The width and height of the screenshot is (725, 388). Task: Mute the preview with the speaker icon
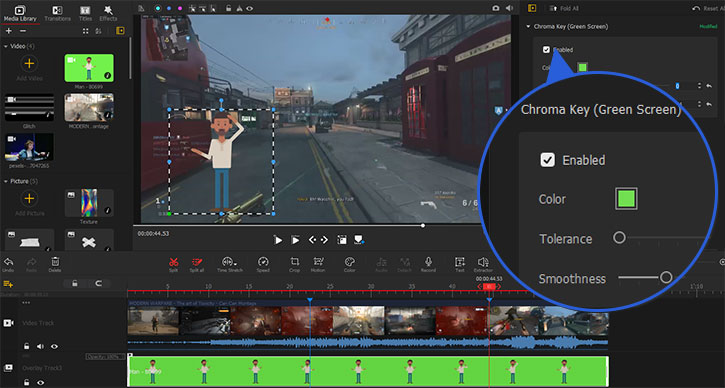click(510, 8)
